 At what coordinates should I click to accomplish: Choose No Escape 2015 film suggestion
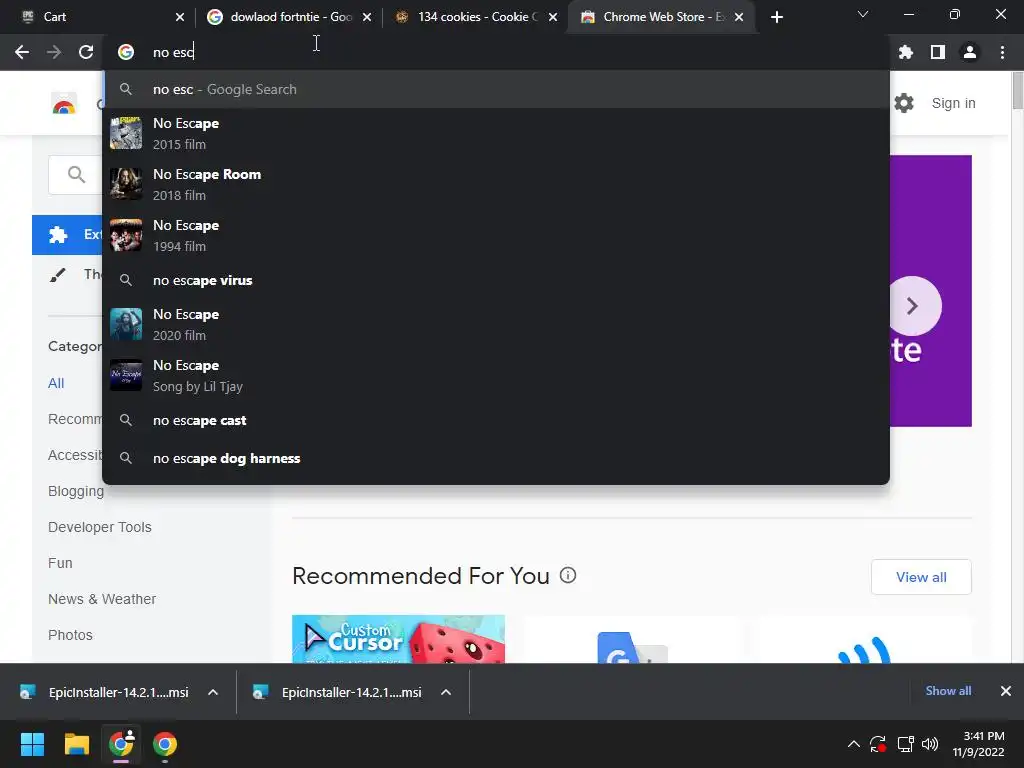[x=496, y=133]
